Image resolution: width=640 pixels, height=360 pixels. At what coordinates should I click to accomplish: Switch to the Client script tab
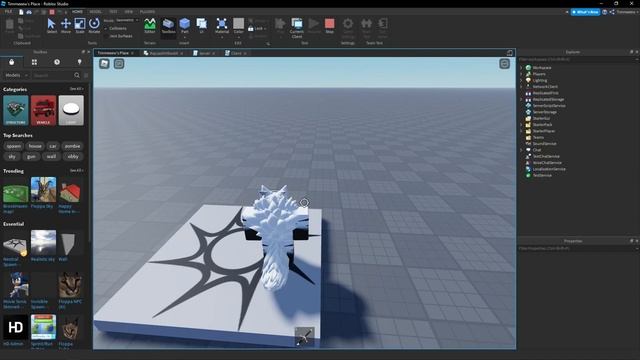point(236,53)
